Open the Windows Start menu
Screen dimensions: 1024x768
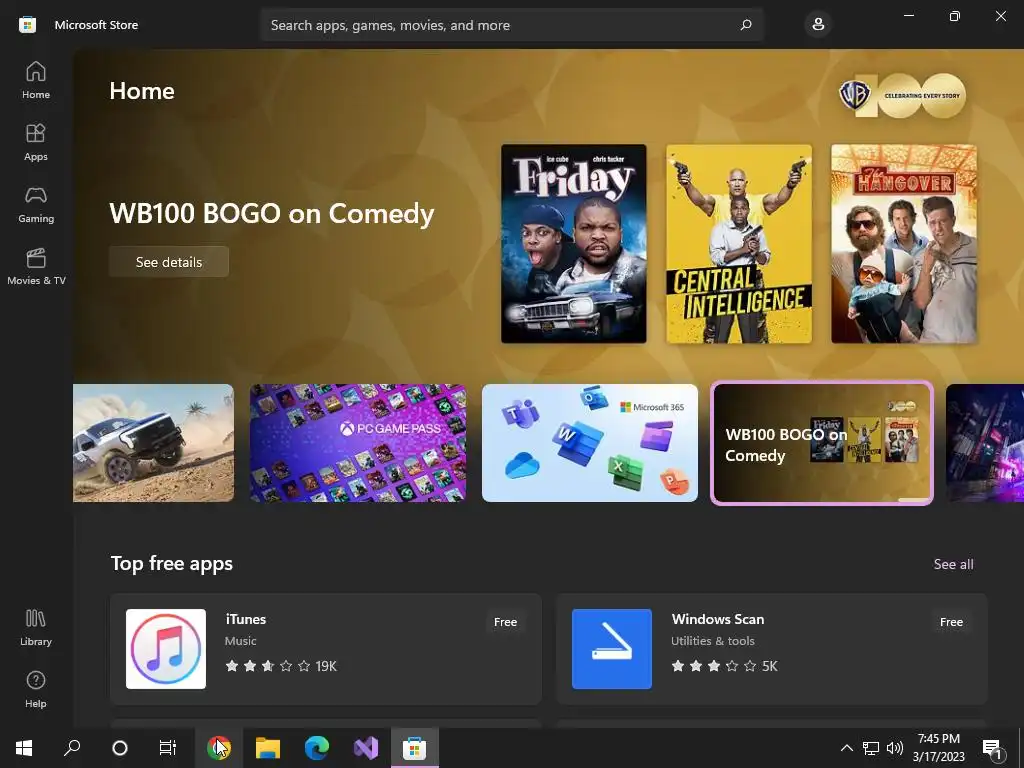click(24, 748)
